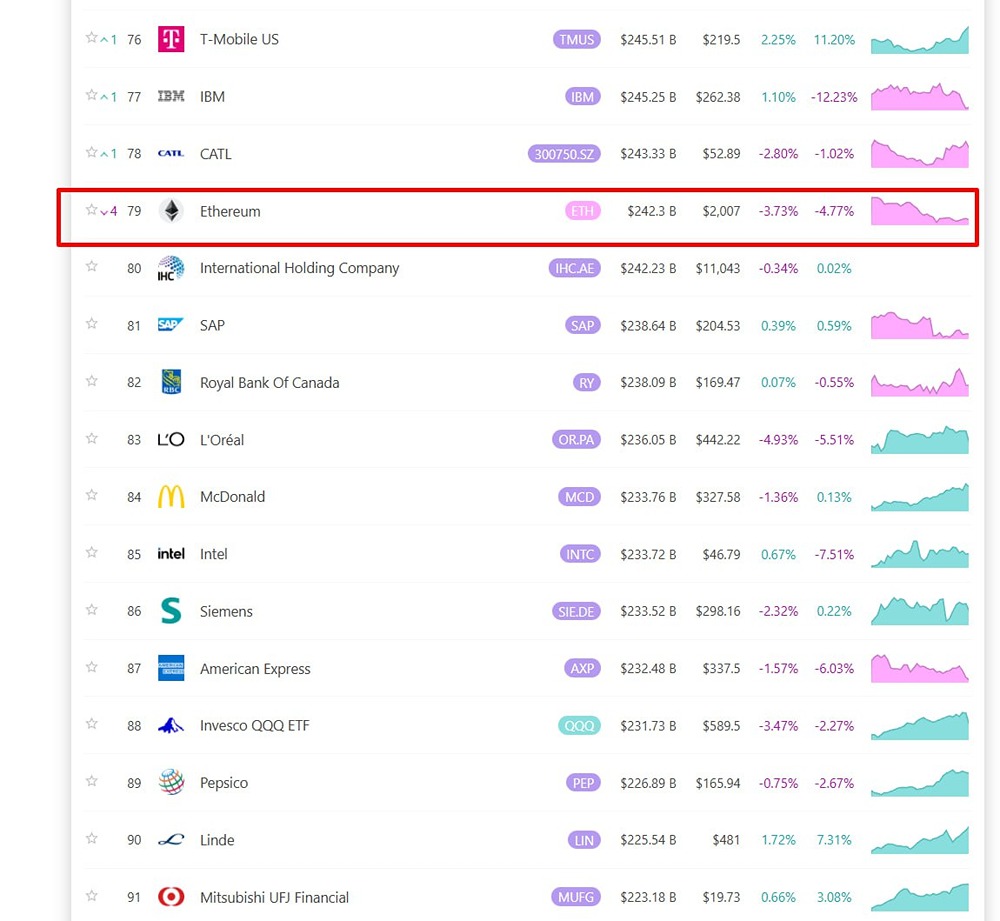This screenshot has height=921, width=1000.
Task: Open the IBM price sparkline chart
Action: point(919,97)
